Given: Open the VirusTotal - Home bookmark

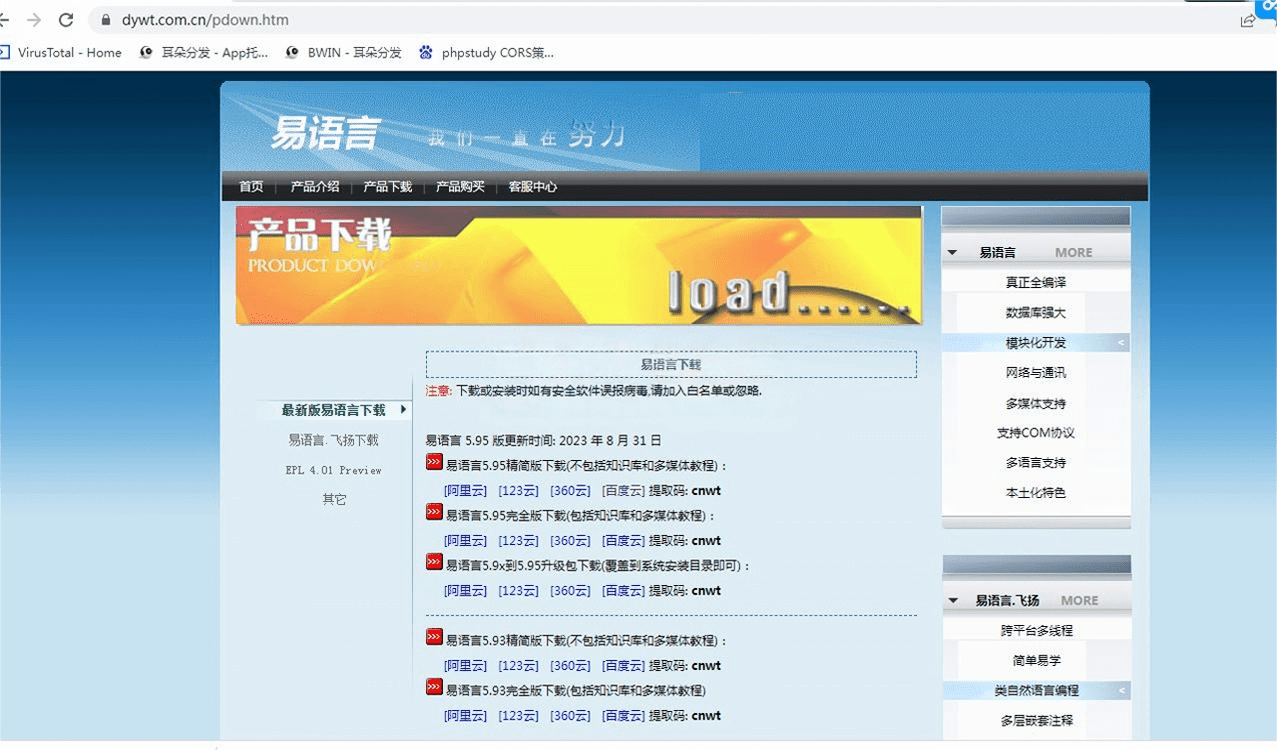Looking at the screenshot, I should pyautogui.click(x=62, y=53).
